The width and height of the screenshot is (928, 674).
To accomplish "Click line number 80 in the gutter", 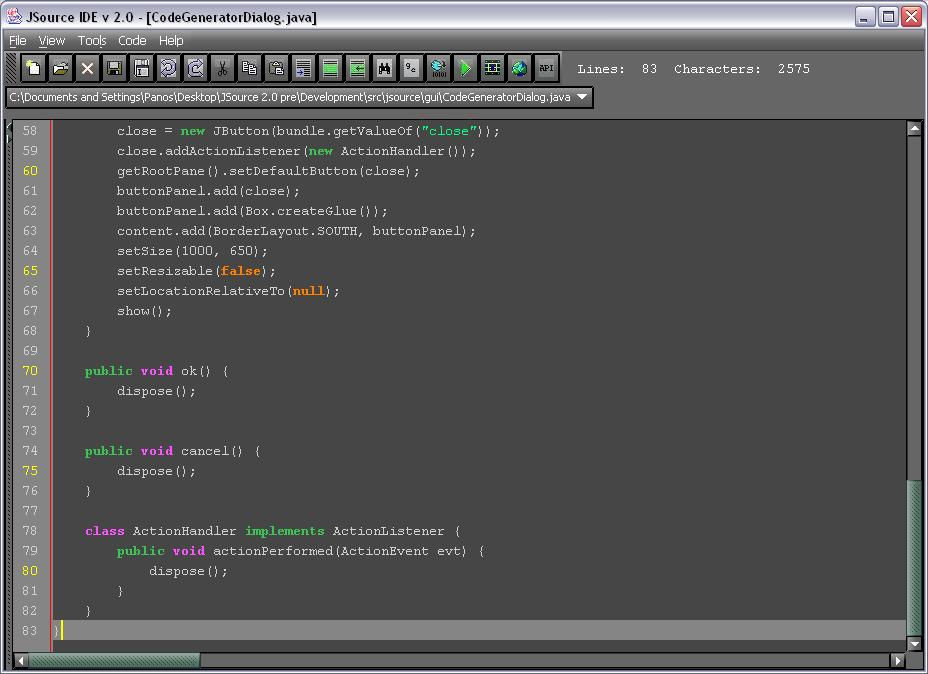I will 30,570.
